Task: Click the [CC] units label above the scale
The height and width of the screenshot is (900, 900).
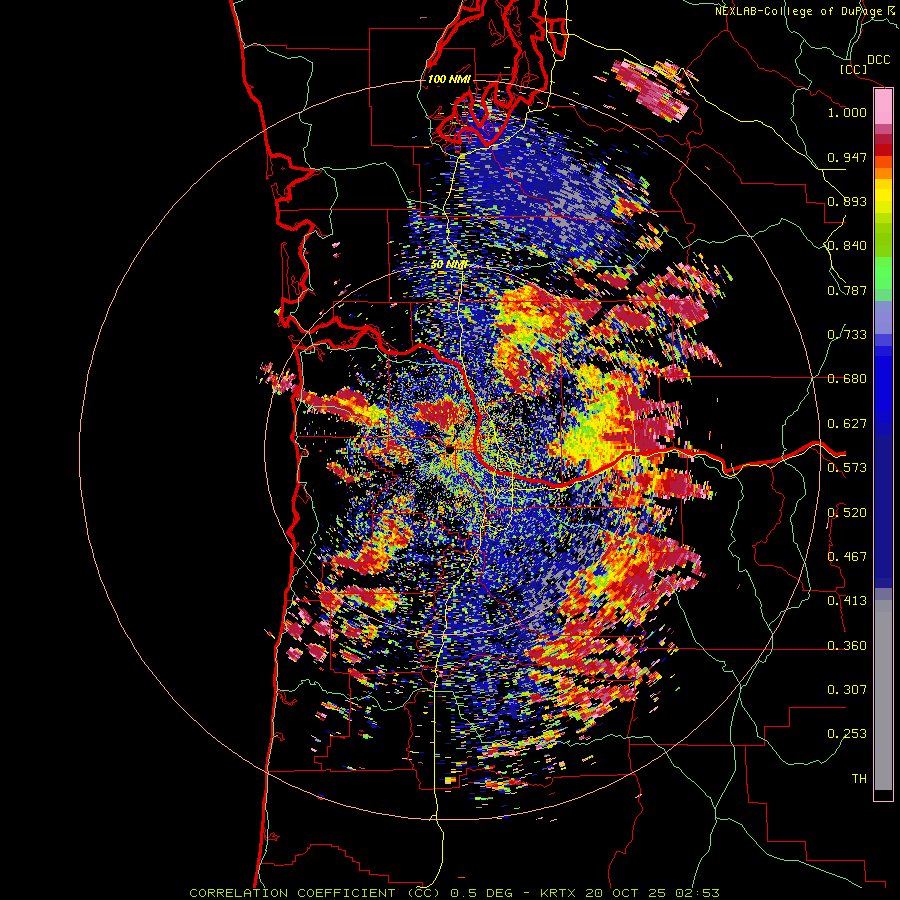Action: [854, 69]
